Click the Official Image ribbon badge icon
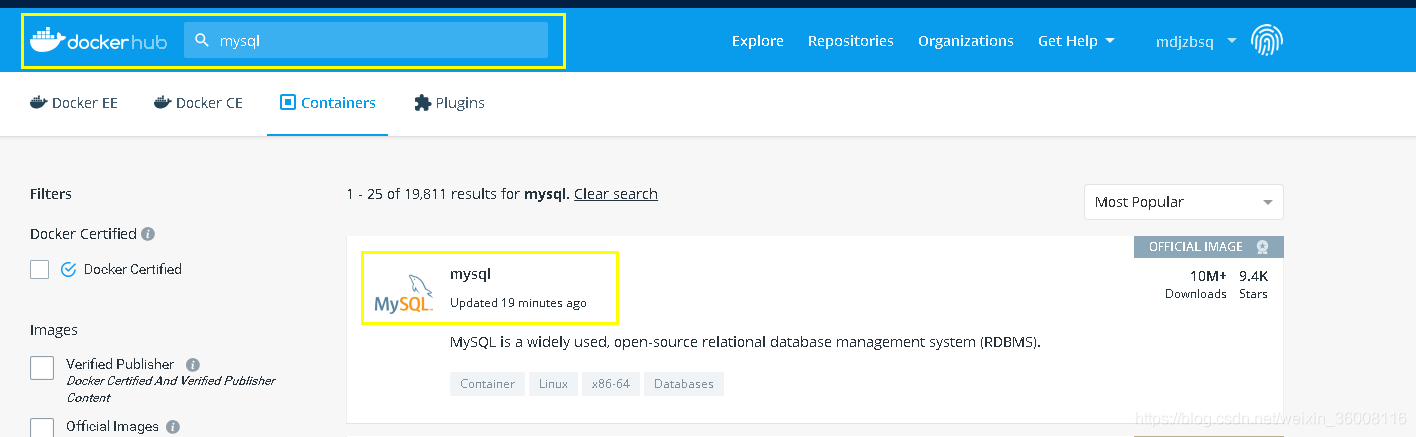Viewport: 1416px width, 437px height. [1263, 247]
